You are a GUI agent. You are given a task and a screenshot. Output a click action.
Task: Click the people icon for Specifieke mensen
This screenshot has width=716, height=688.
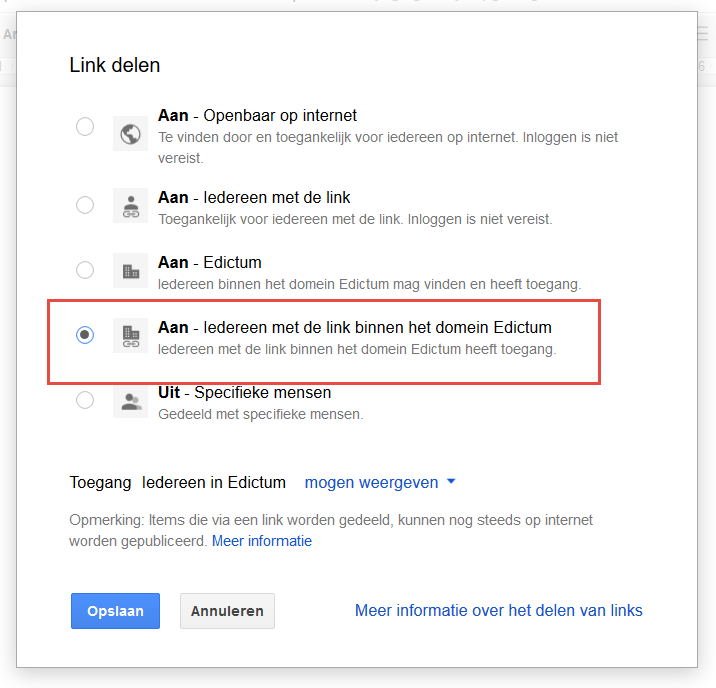[x=131, y=401]
